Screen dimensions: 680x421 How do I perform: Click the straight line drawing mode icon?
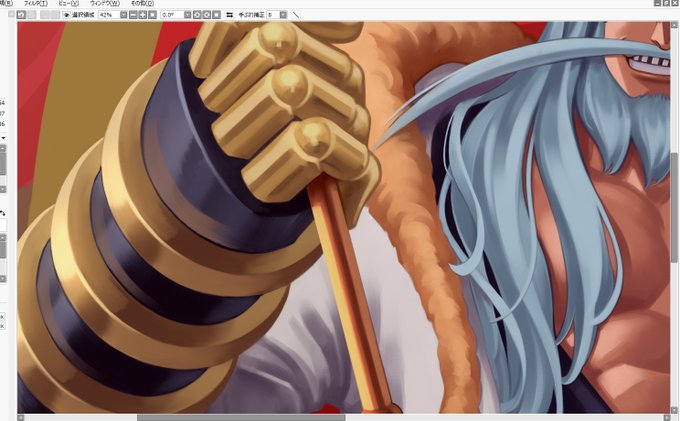[x=296, y=15]
